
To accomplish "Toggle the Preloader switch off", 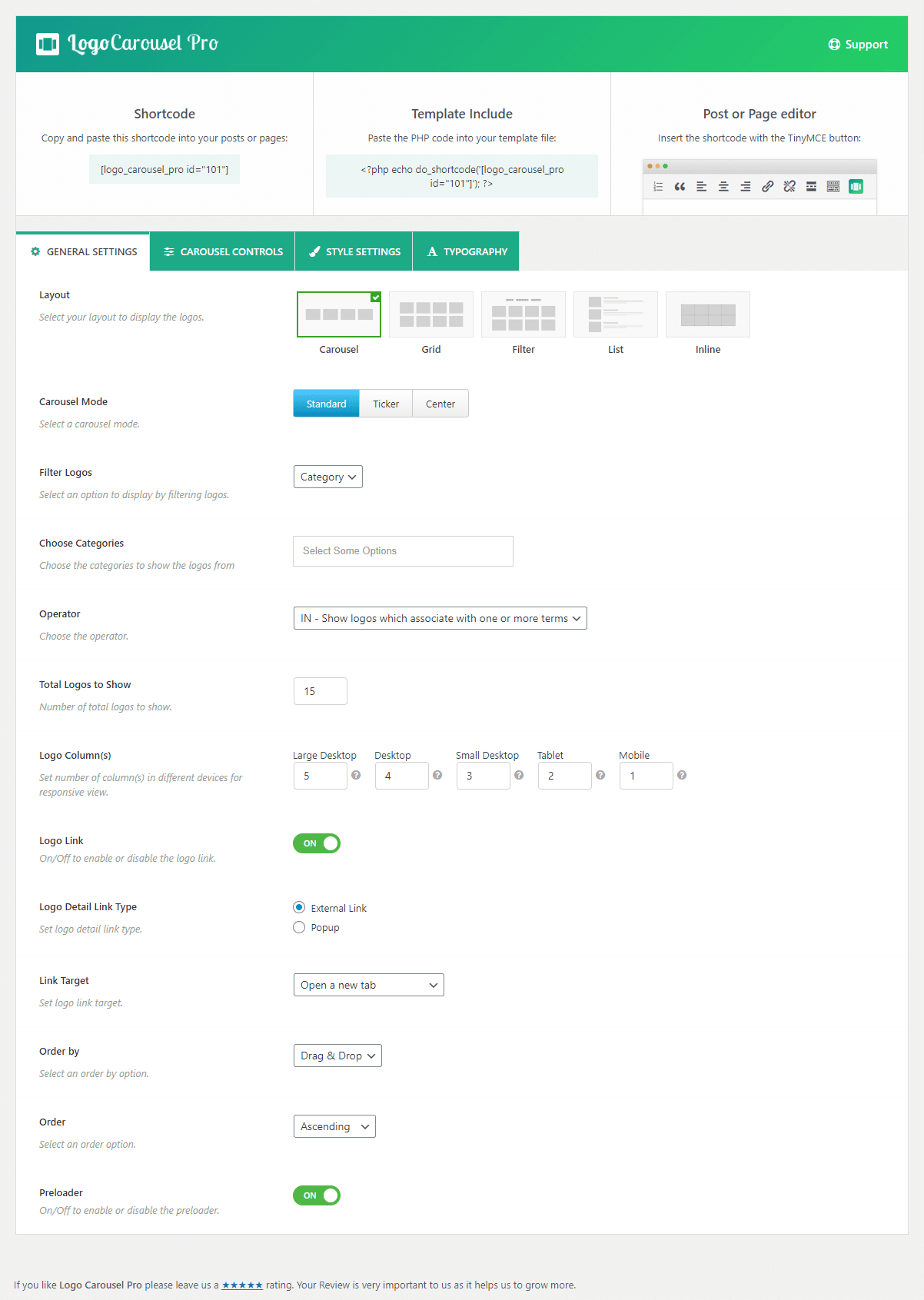I will click(x=317, y=1195).
